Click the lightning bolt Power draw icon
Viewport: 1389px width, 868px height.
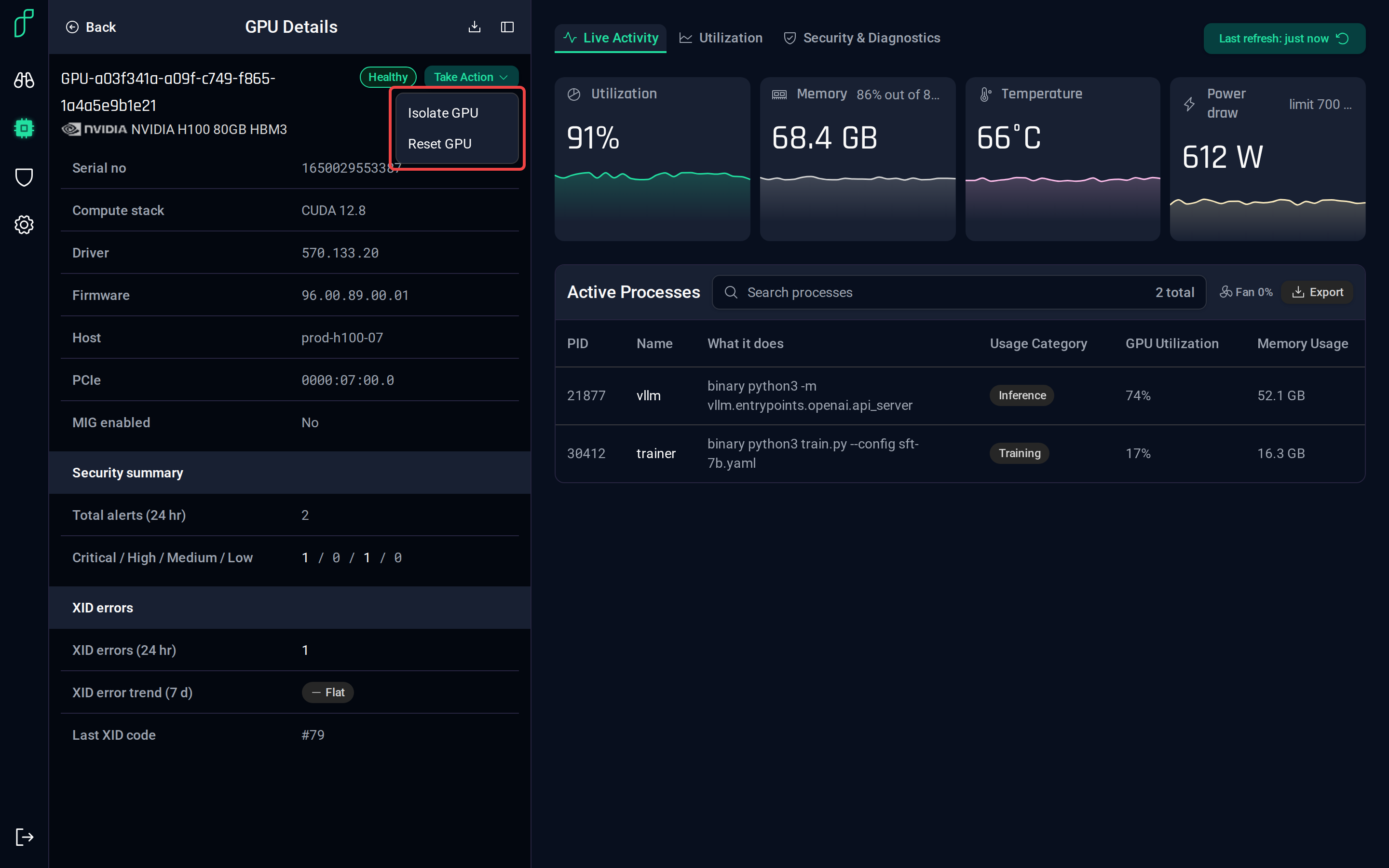coord(1189,104)
